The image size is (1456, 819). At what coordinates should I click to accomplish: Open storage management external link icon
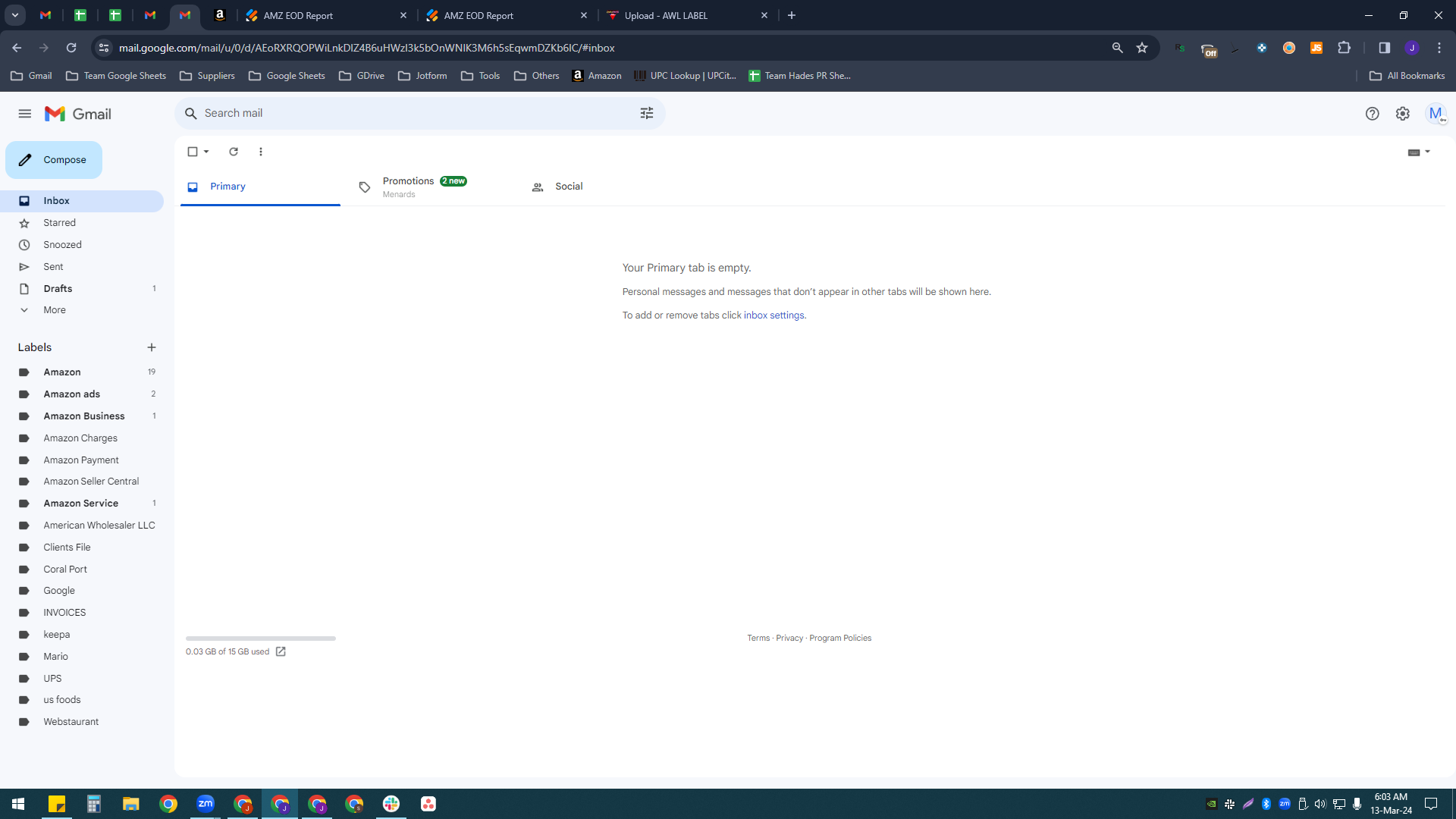[x=281, y=652]
